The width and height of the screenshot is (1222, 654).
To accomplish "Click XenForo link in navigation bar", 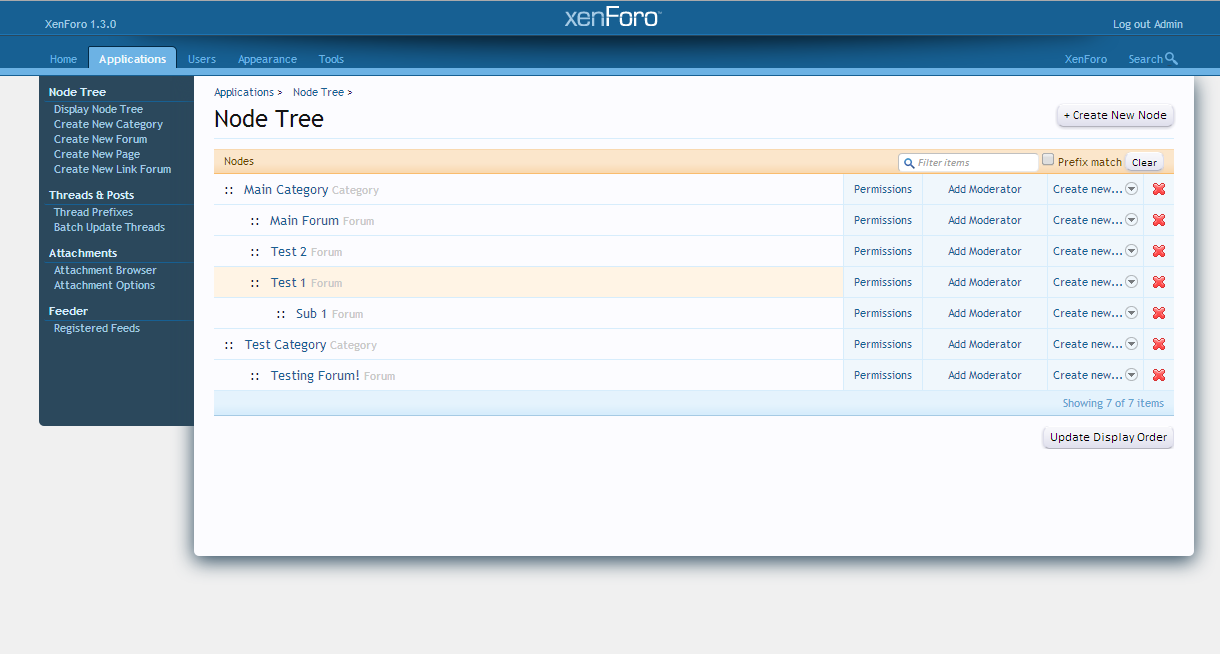I will click(x=1086, y=59).
